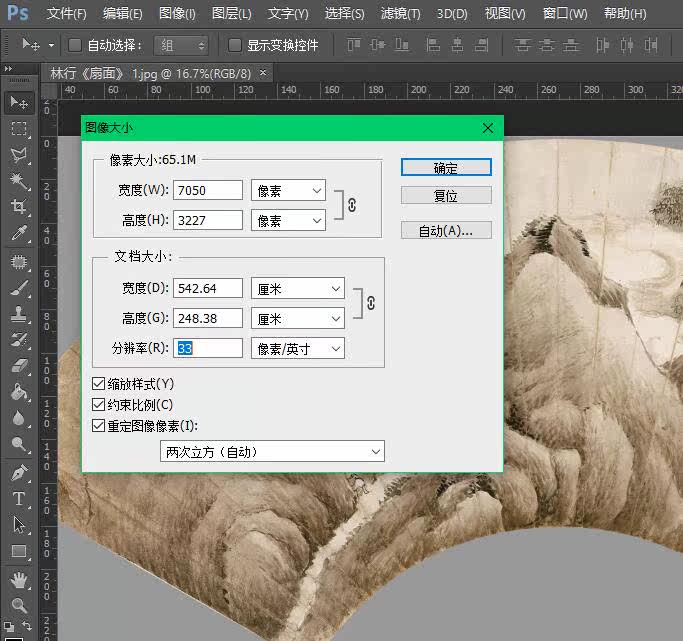Select the Rectangular Marquee tool
The height and width of the screenshot is (641, 683).
19,129
